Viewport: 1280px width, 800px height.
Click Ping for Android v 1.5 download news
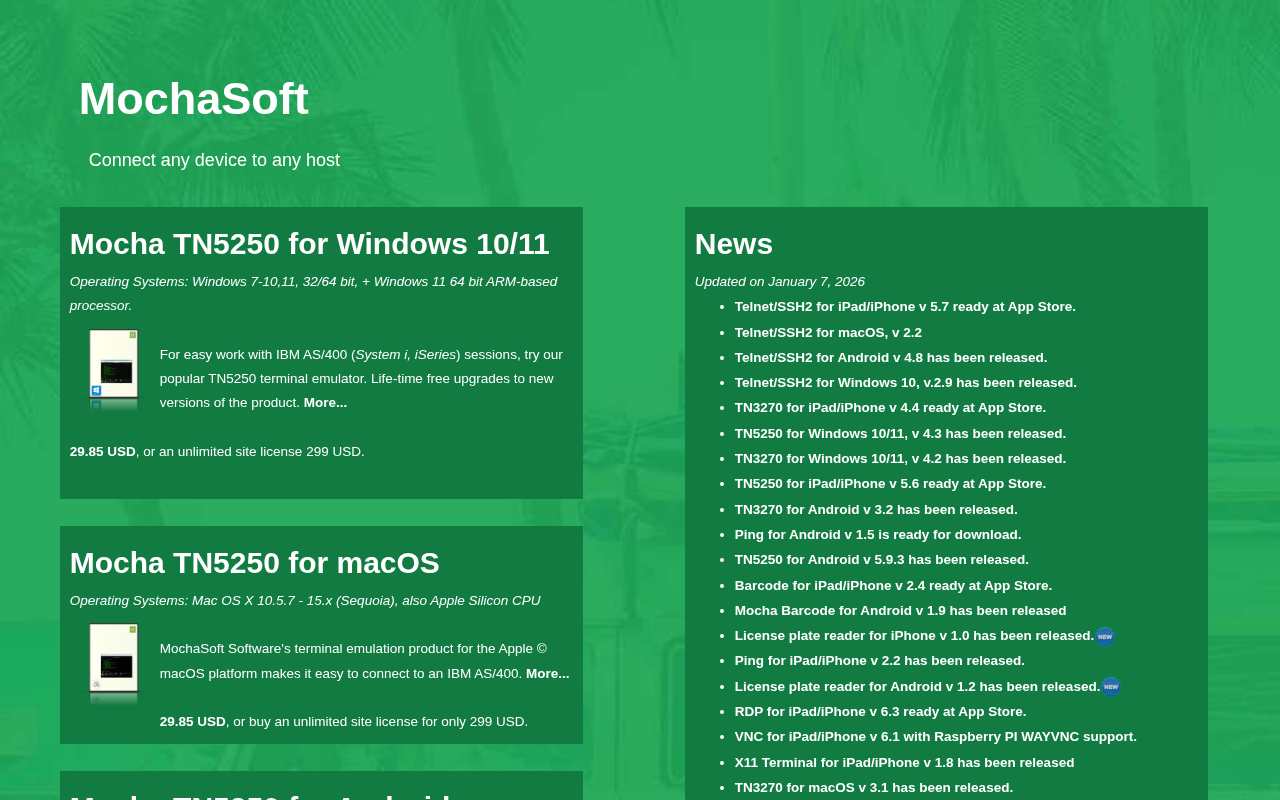pyautogui.click(x=877, y=535)
